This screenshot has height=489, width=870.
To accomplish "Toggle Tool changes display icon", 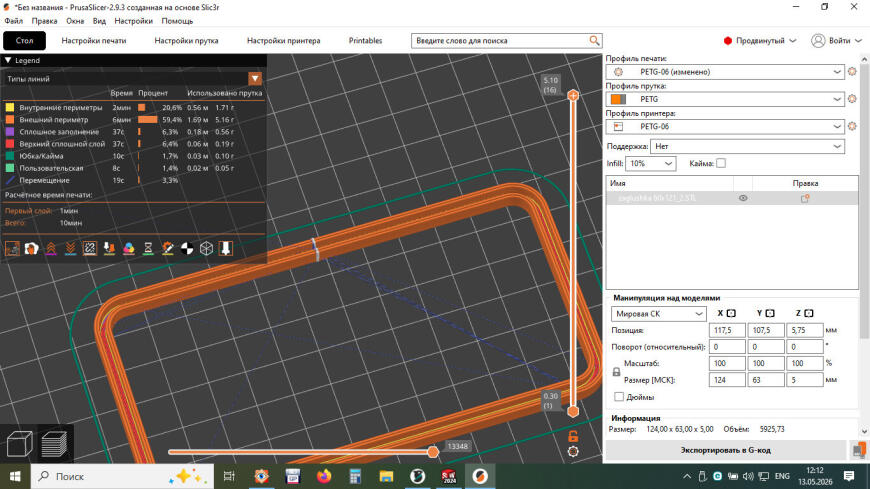I will 109,249.
